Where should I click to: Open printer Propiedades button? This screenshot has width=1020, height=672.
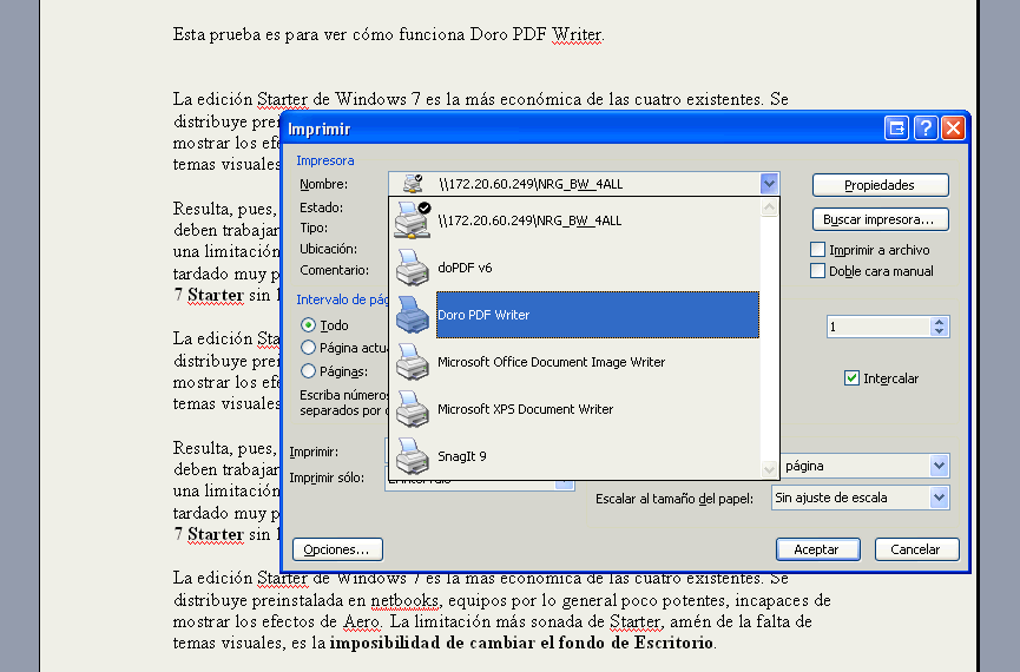tap(880, 185)
